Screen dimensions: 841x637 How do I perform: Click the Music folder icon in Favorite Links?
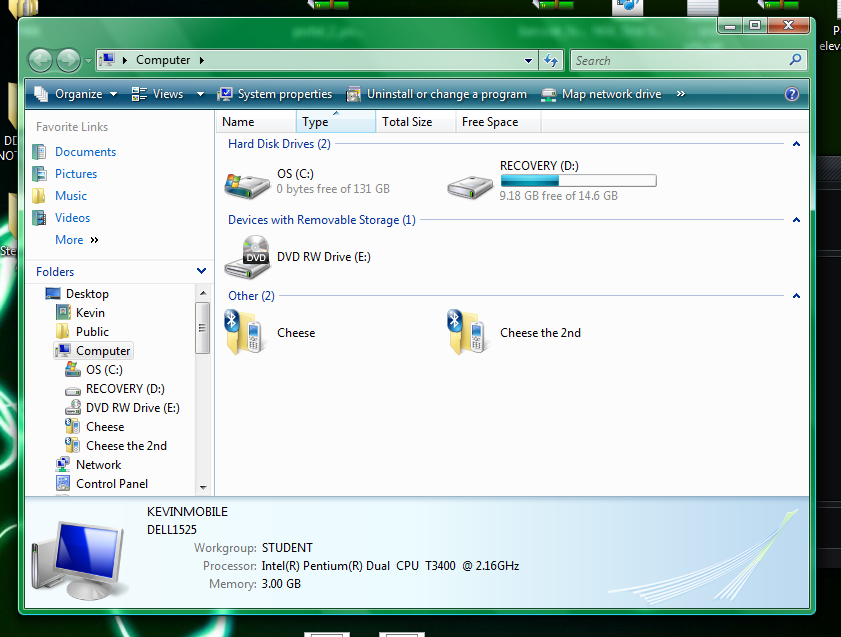pos(39,196)
